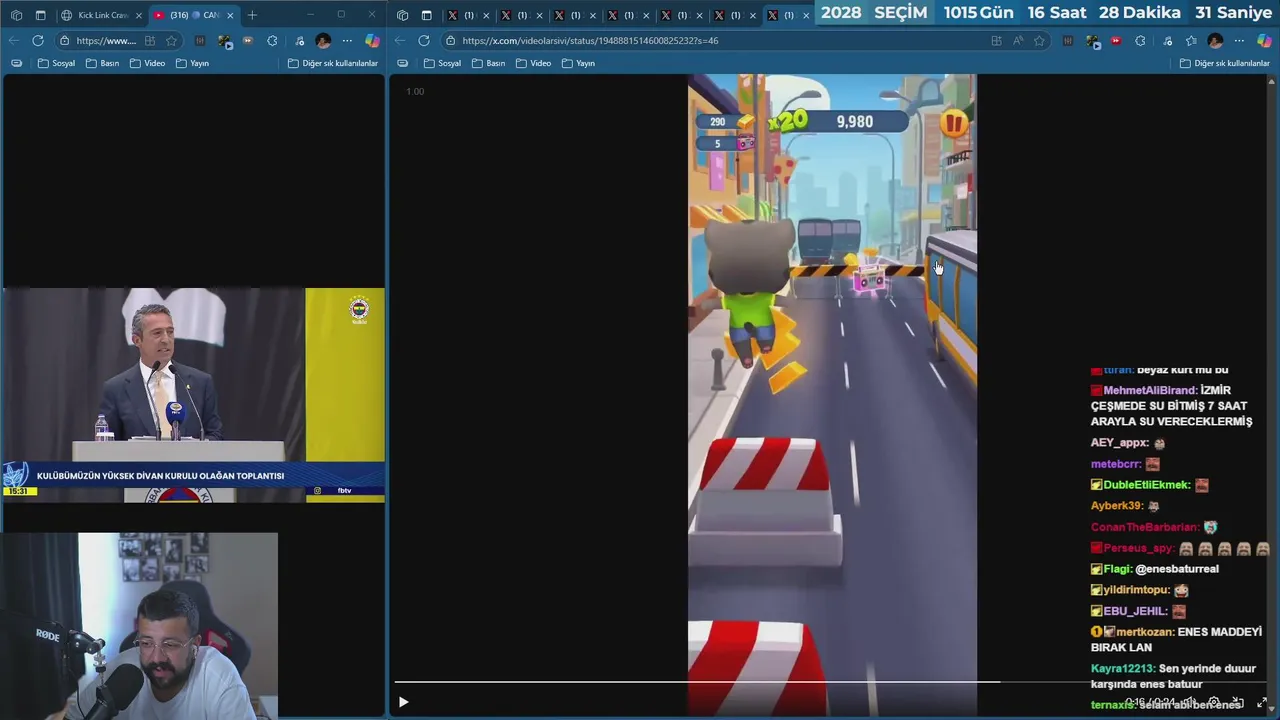Viewport: 1280px width, 720px height.
Task: Open the split screen icon in right address bar
Action: click(996, 41)
